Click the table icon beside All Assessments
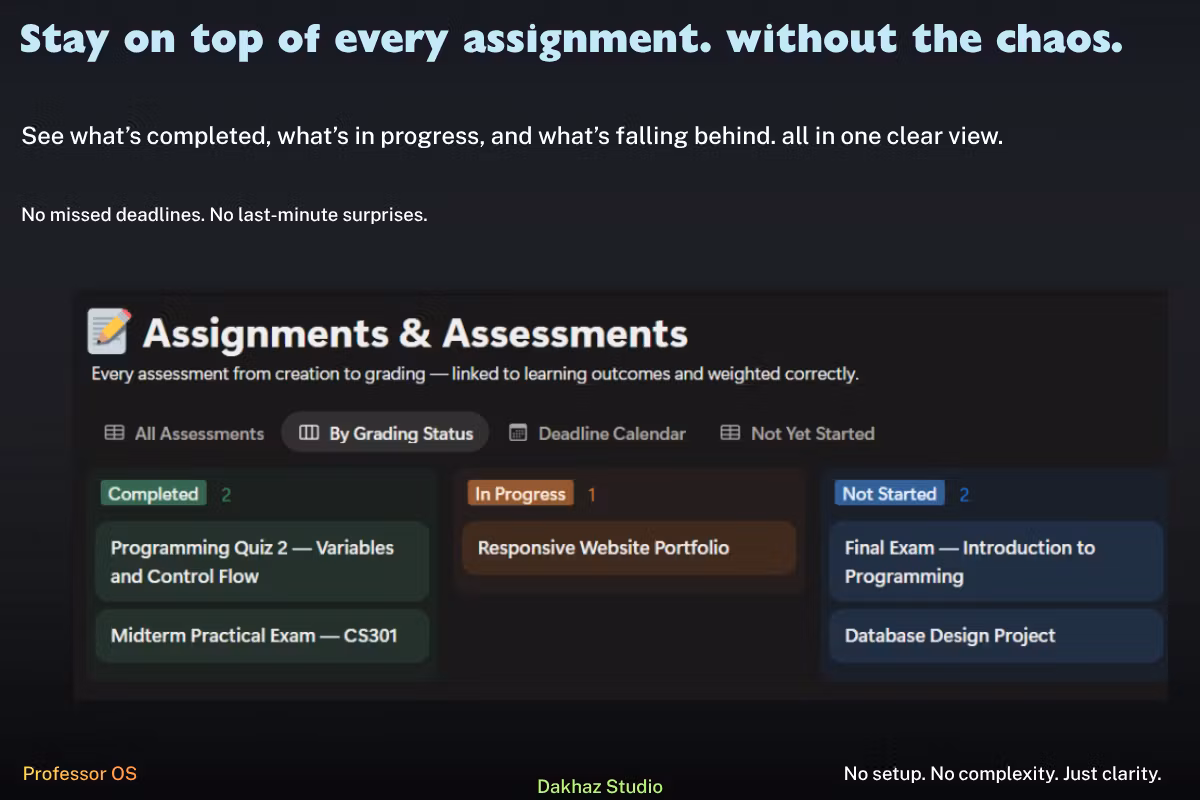 (x=115, y=433)
